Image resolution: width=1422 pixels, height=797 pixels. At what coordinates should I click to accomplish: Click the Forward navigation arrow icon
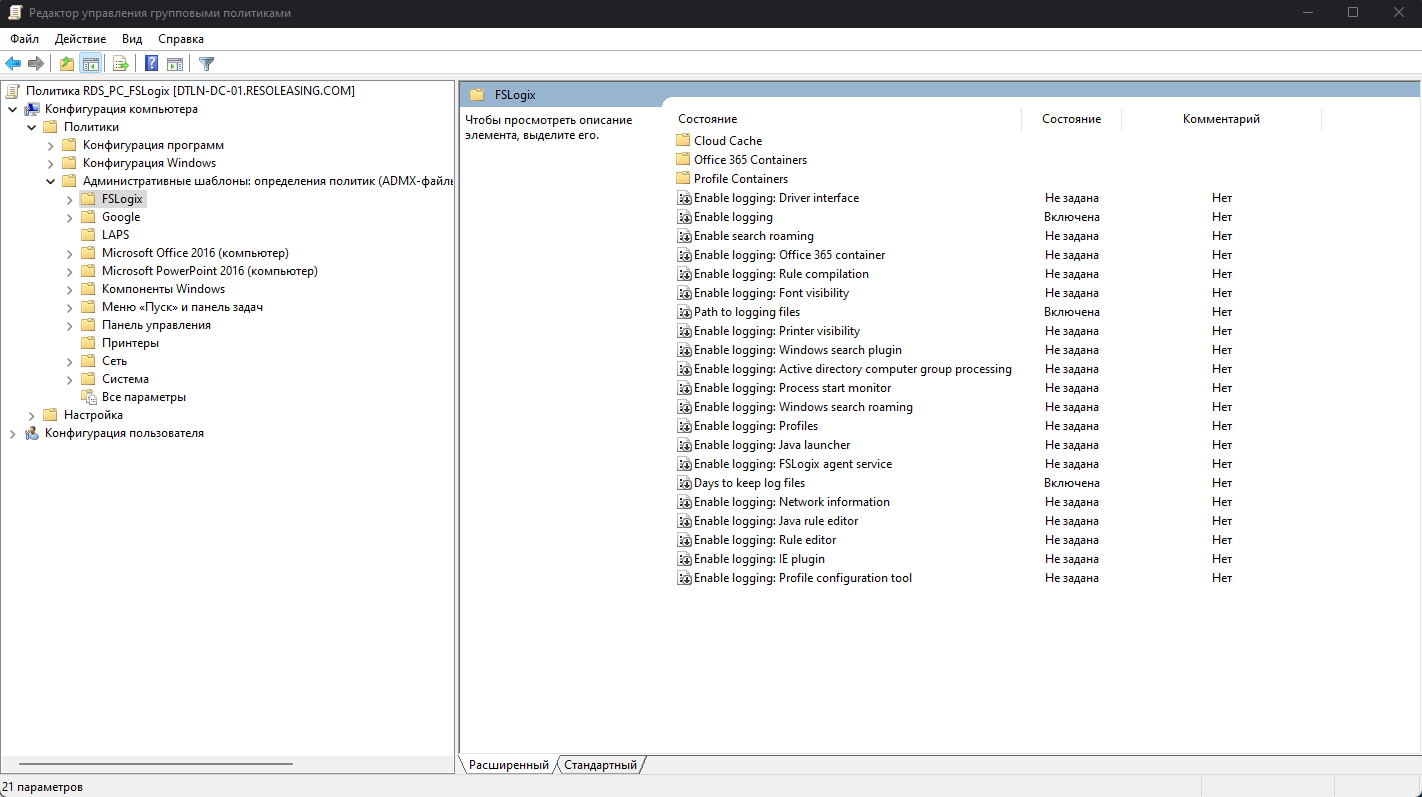[37, 63]
